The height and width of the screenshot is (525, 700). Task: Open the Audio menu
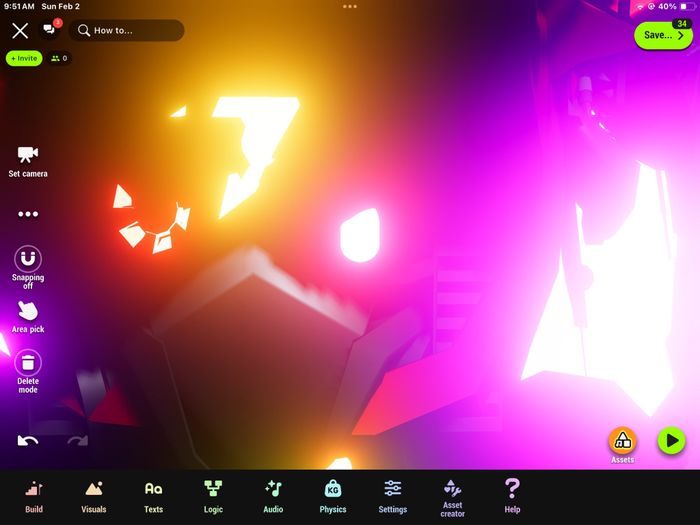273,497
